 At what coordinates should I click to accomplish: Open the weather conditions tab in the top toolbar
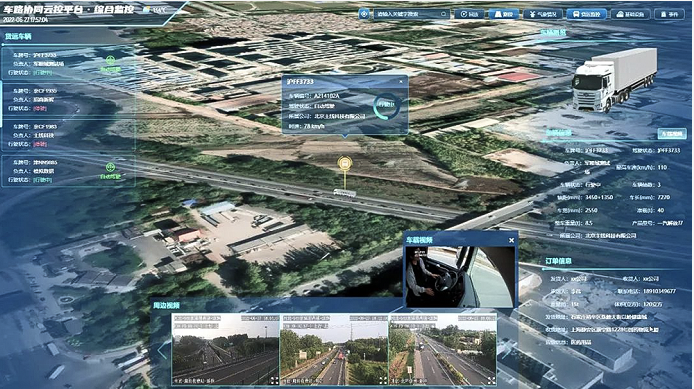click(x=543, y=14)
